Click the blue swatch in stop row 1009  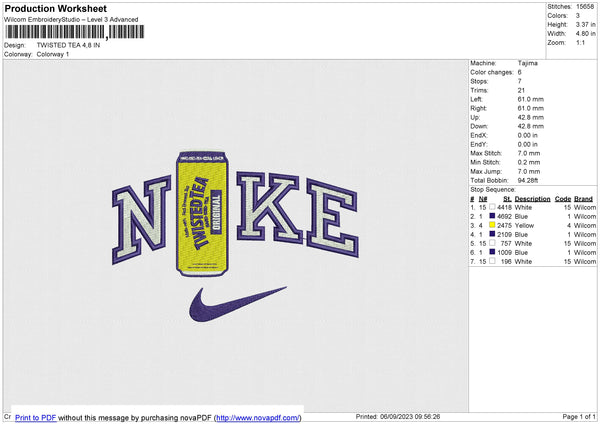492,252
